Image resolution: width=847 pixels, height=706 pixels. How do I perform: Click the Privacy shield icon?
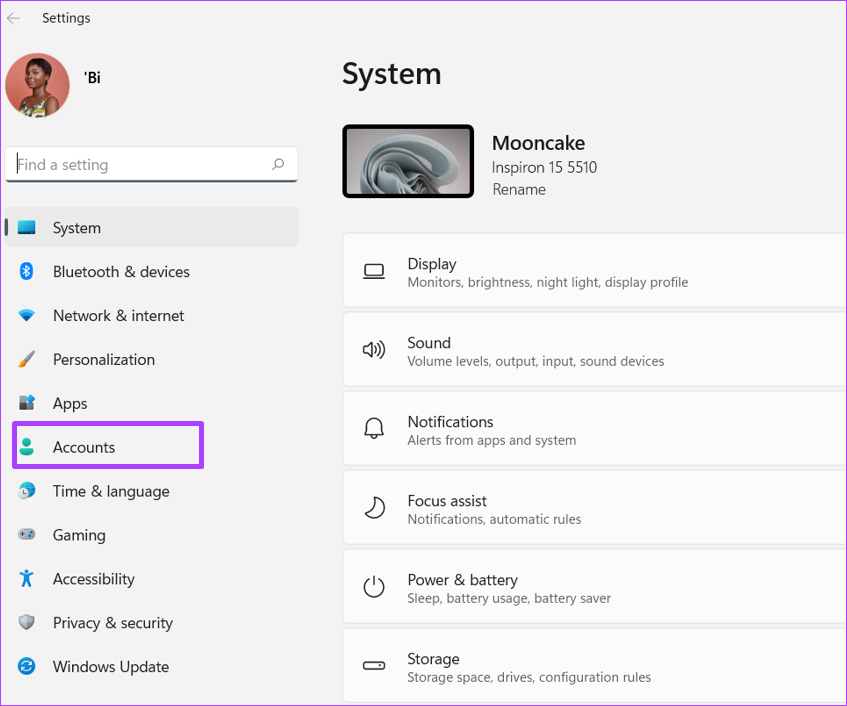click(x=26, y=622)
